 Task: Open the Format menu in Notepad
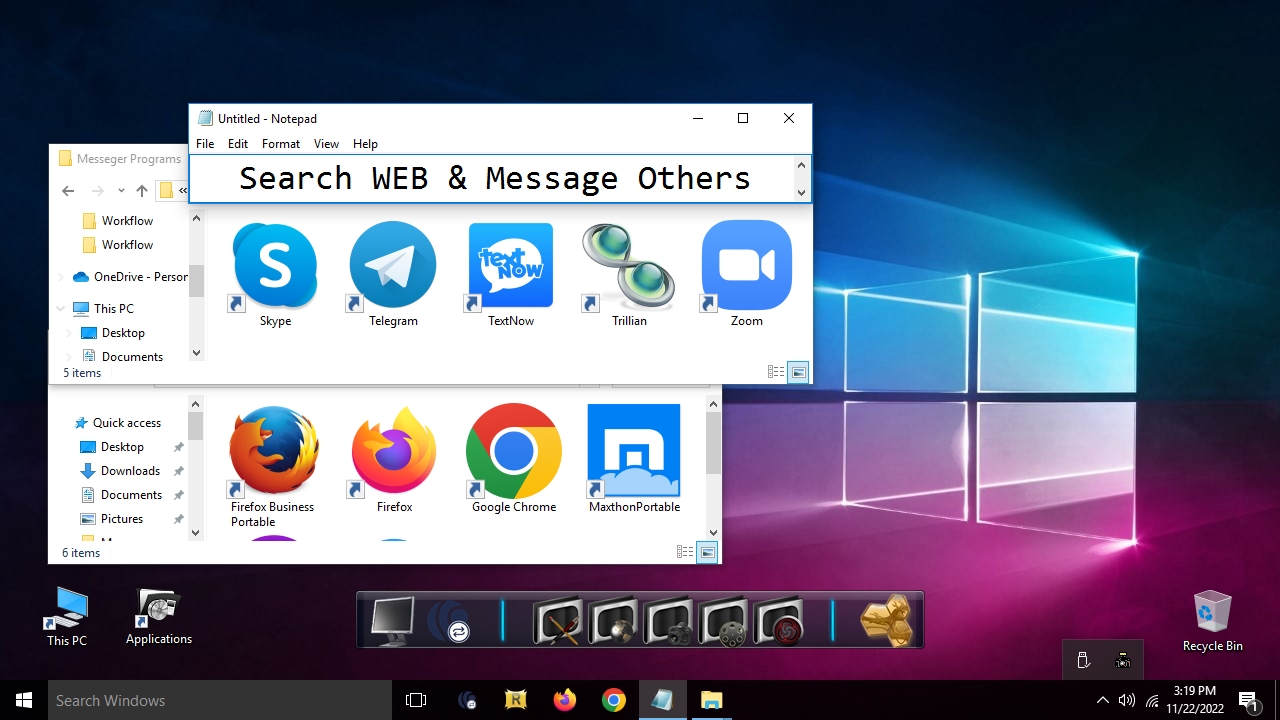click(x=281, y=144)
